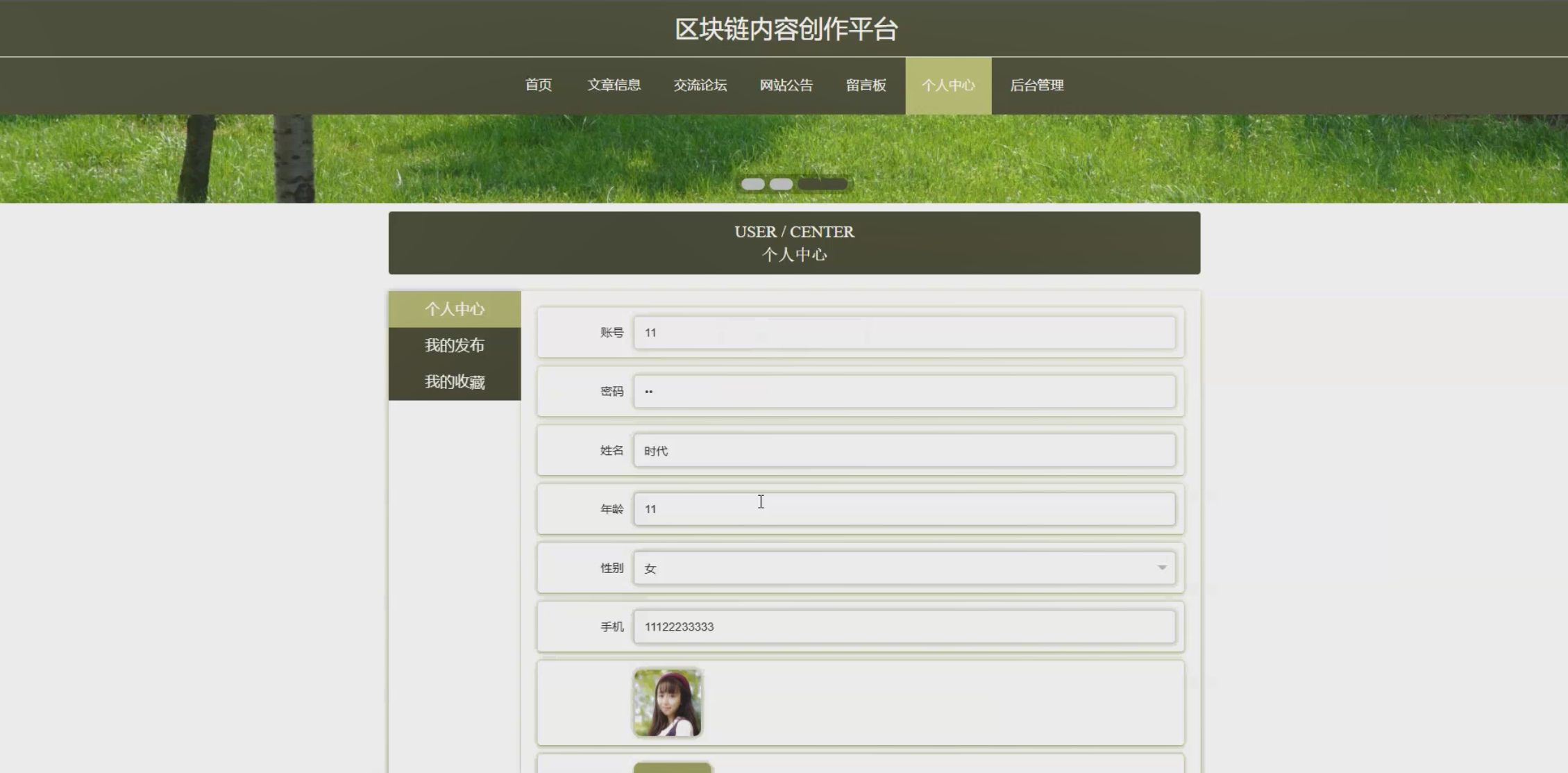This screenshot has width=1568, height=773.
Task: Focus the 手机 phone number field
Action: point(904,626)
